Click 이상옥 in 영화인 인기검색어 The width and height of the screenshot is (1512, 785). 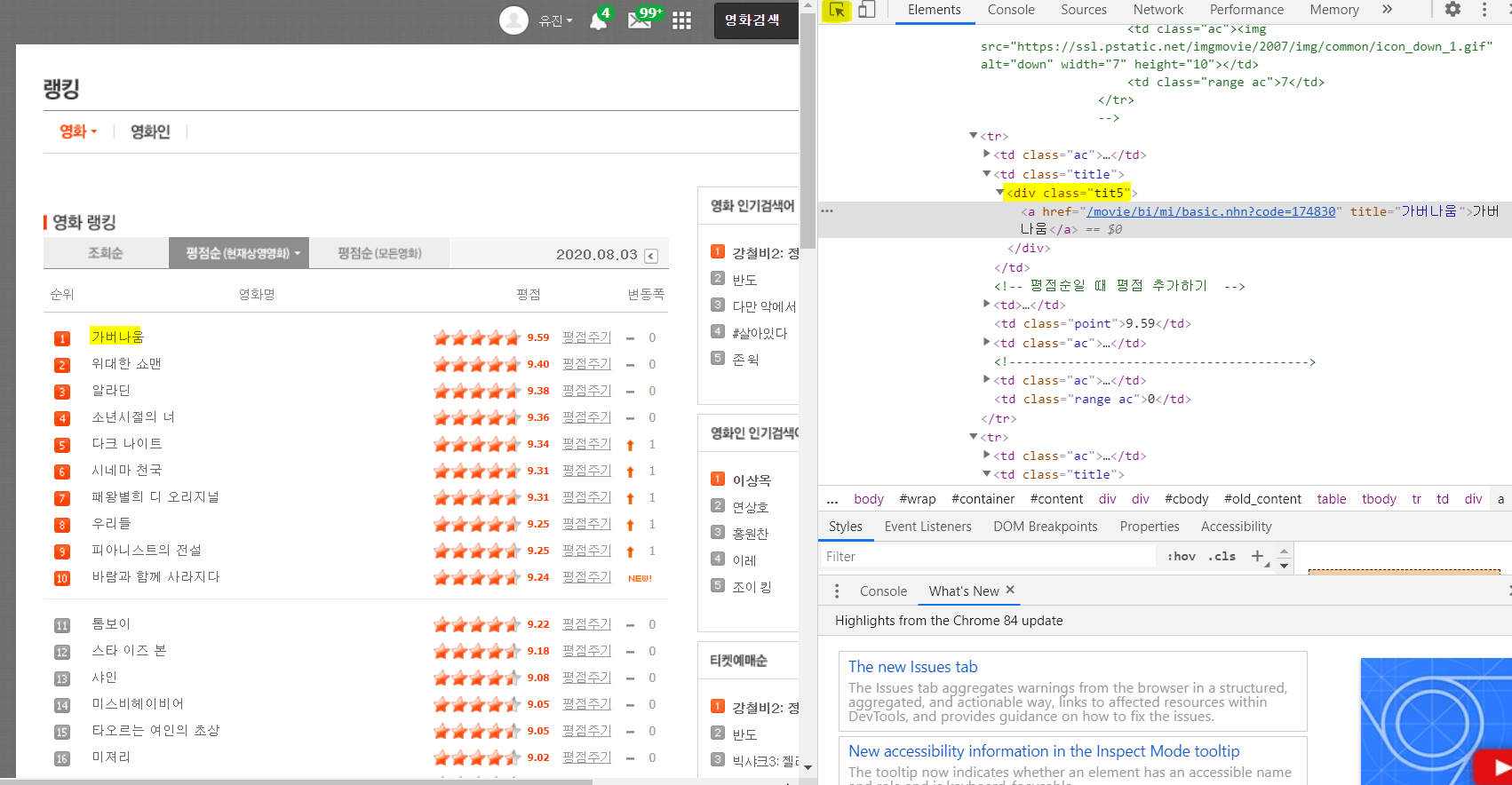(752, 480)
